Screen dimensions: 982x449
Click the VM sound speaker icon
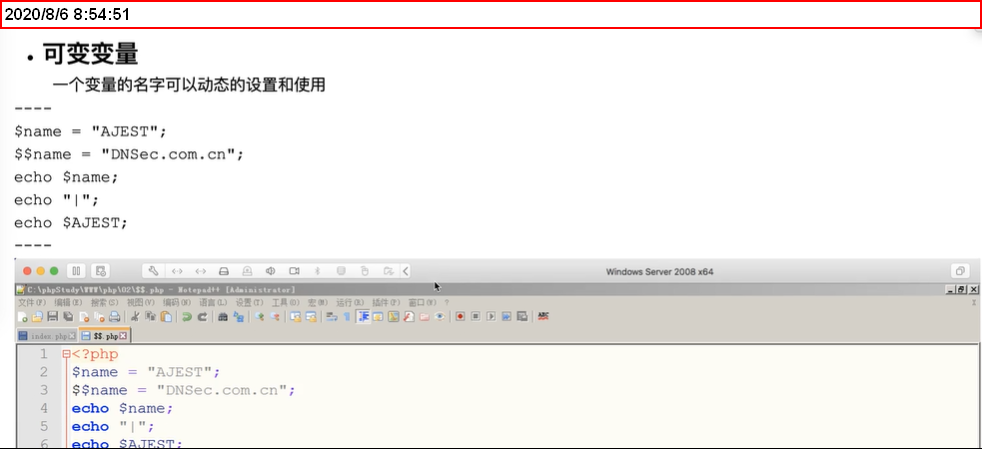pos(271,271)
